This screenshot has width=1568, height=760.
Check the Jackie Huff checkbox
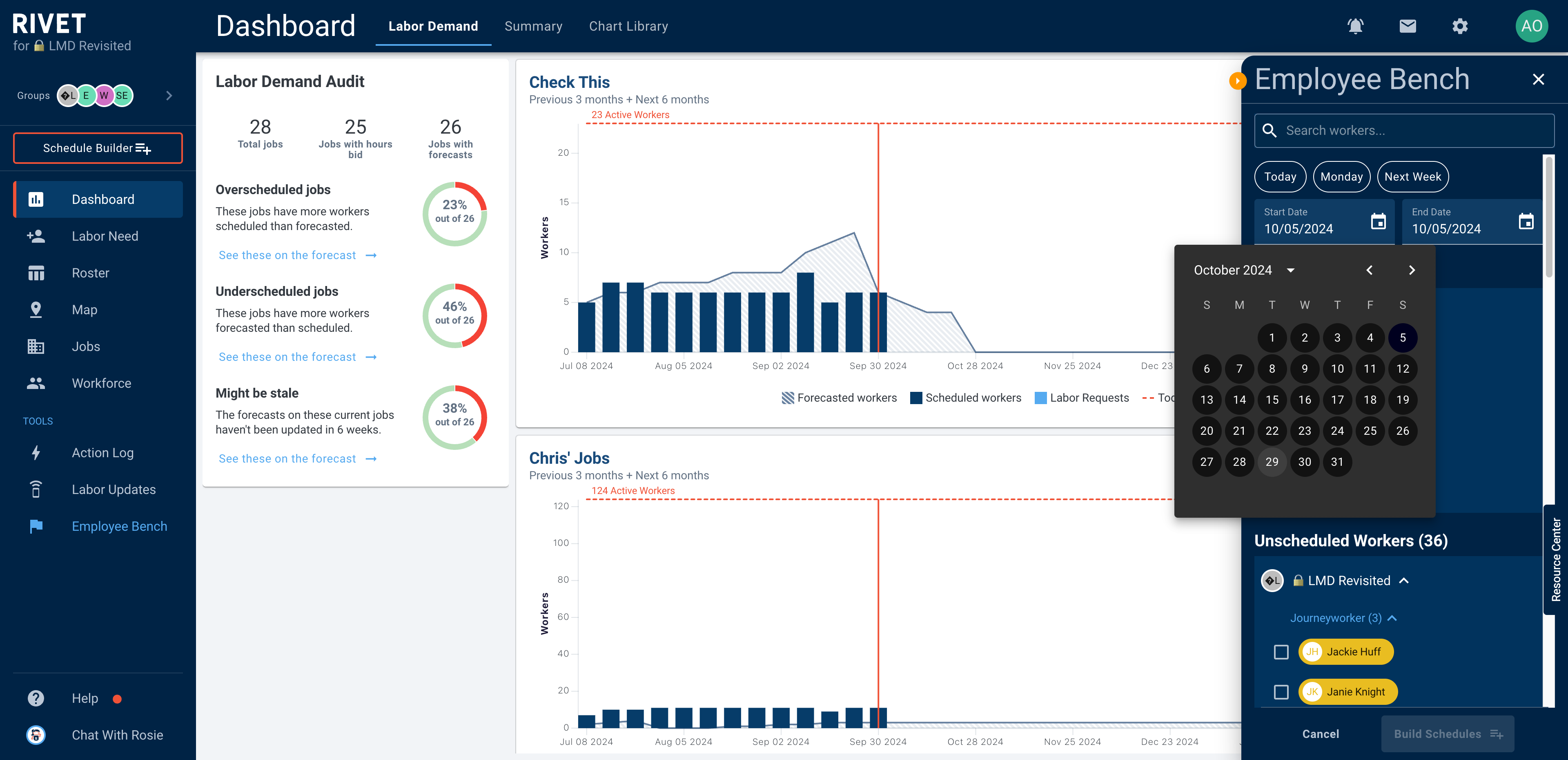1281,652
